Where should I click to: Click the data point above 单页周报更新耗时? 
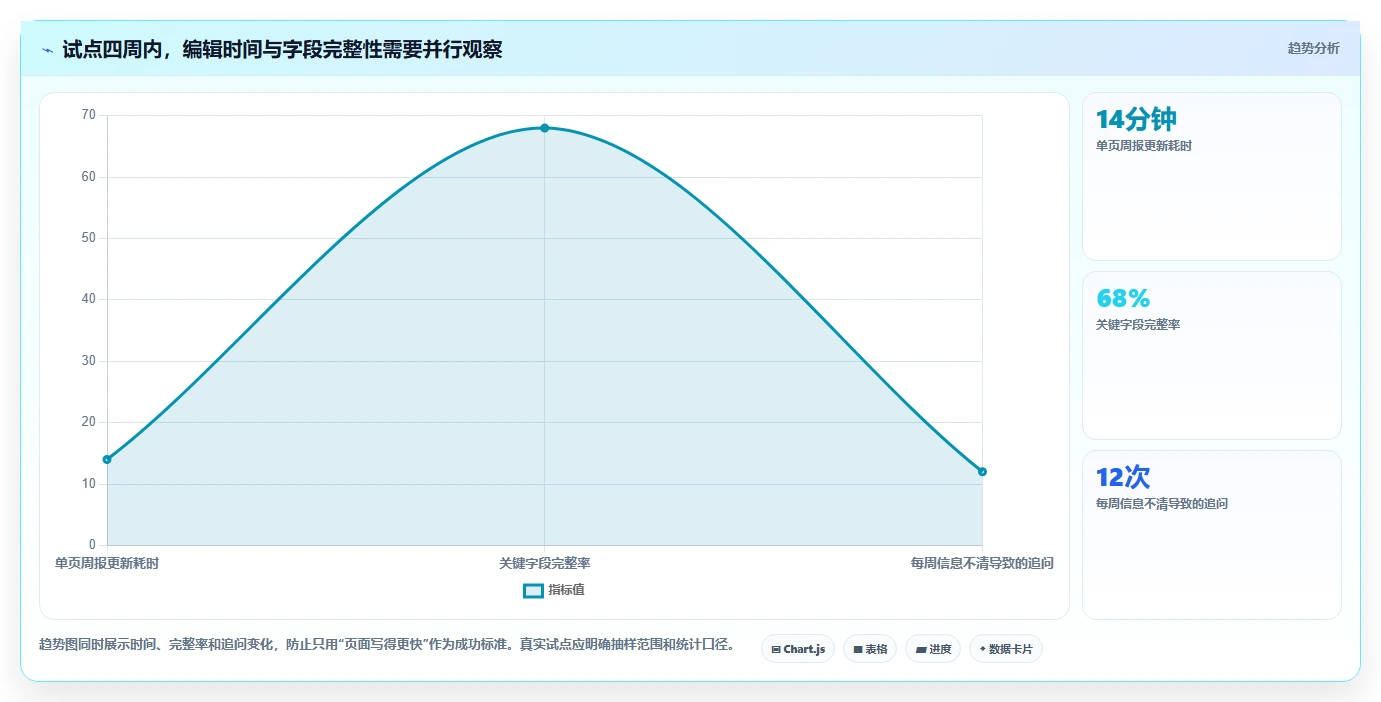[107, 459]
